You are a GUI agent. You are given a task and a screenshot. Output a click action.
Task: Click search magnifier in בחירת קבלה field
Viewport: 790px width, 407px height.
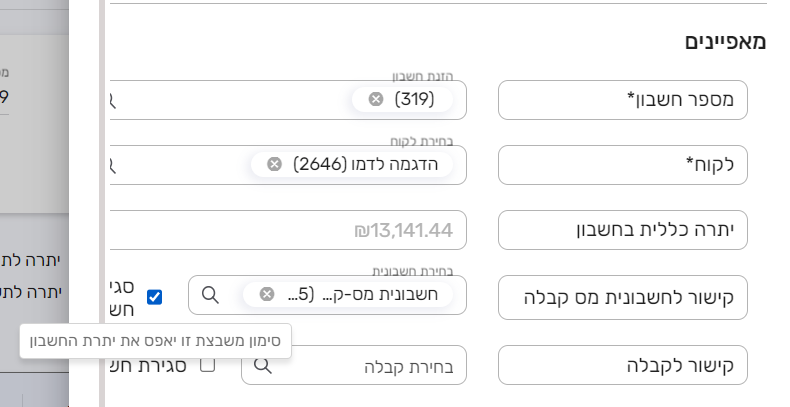click(x=262, y=366)
